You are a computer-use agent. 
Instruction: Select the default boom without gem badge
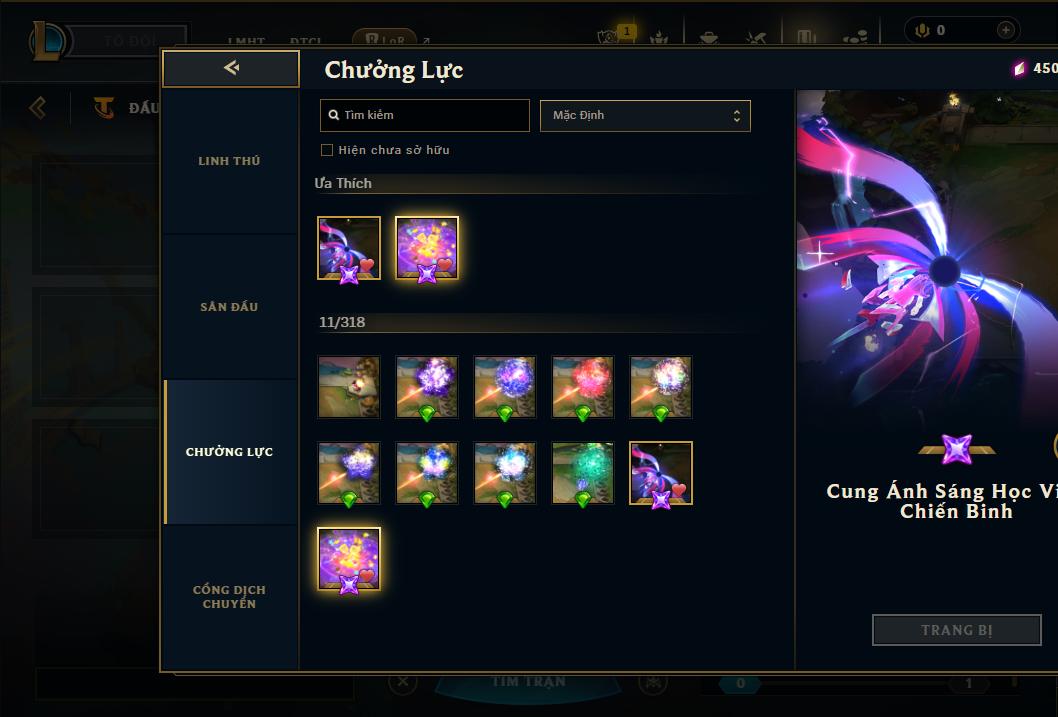click(x=349, y=387)
